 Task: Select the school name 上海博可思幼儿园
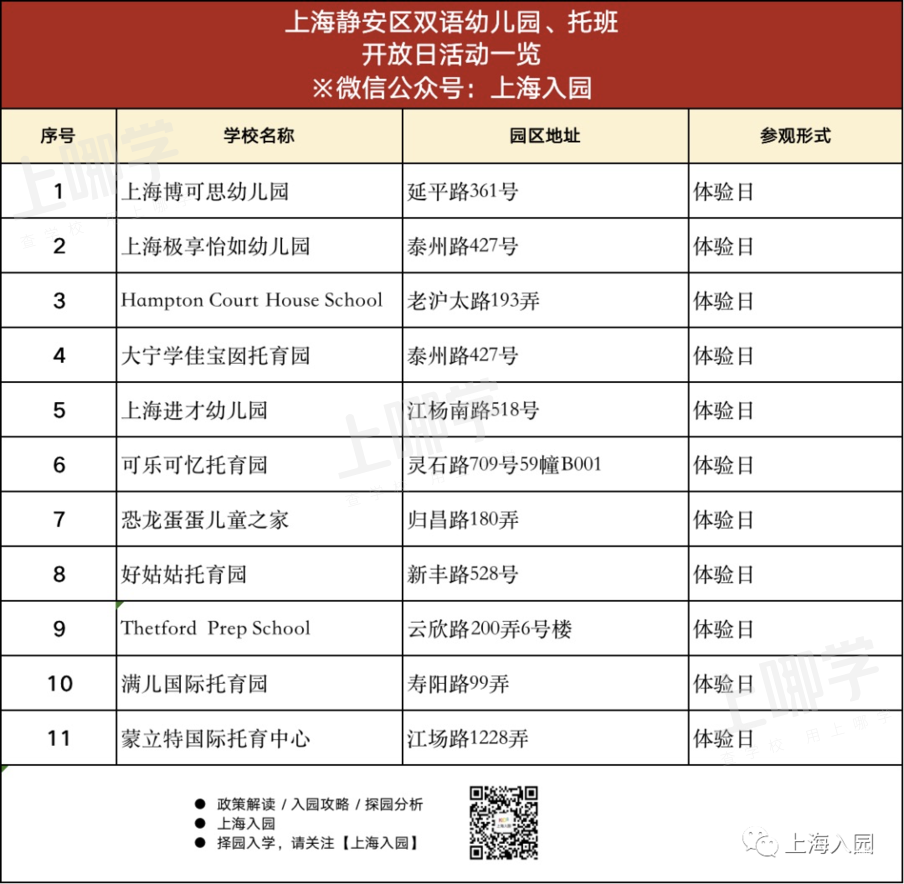click(x=205, y=191)
